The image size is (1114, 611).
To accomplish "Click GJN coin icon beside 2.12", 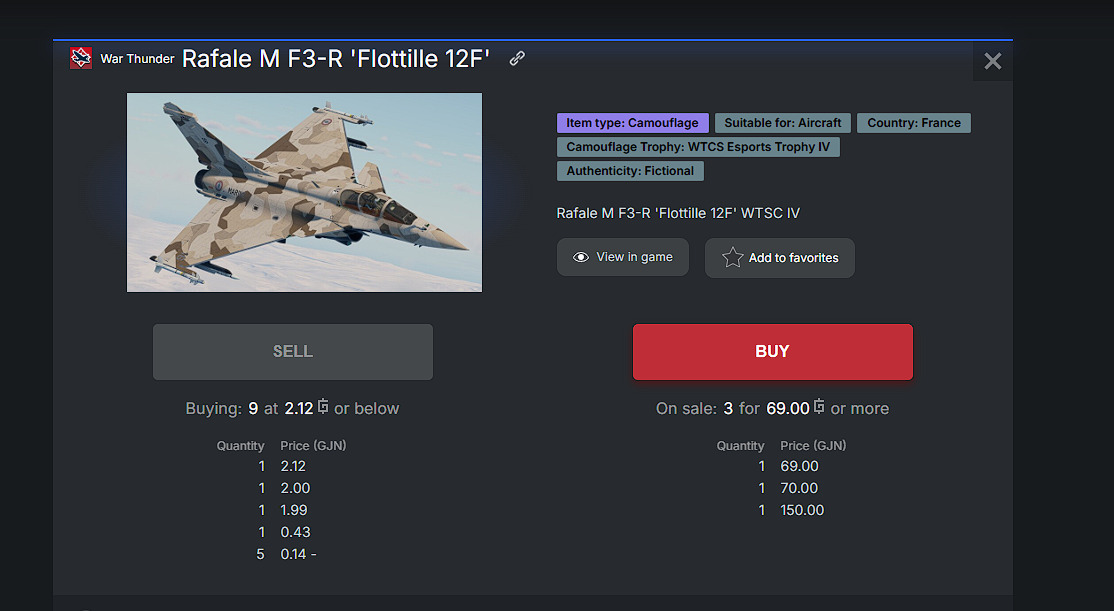I will (x=323, y=407).
